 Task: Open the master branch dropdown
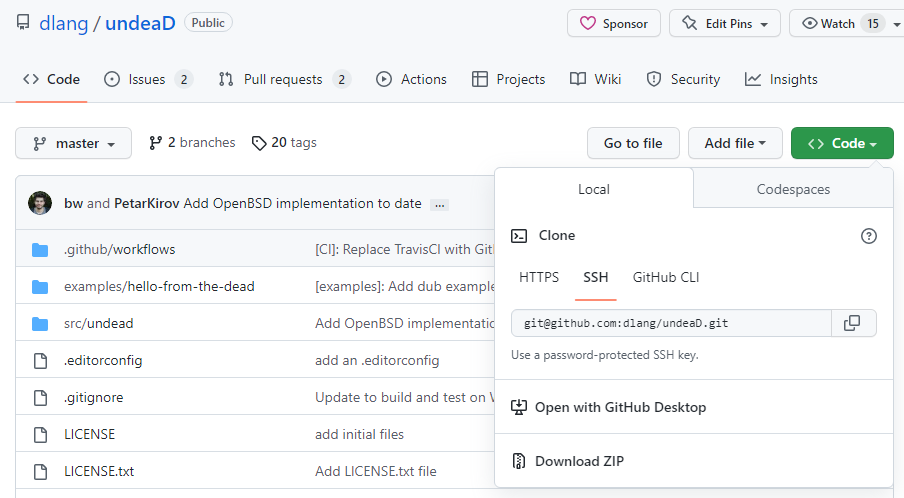(x=73, y=143)
